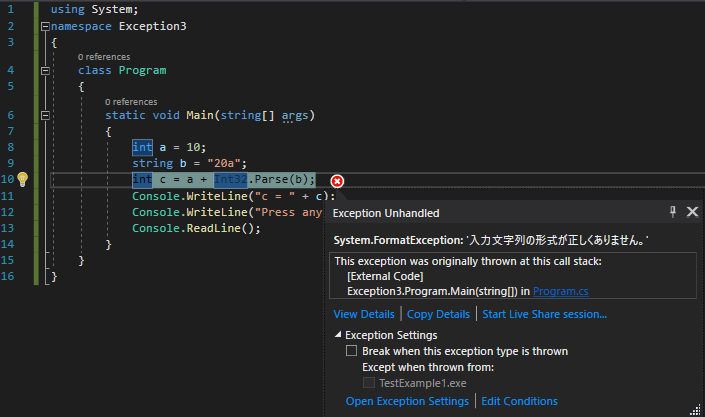
Task: Click the '0 references' label above class Program
Action: click(x=104, y=57)
